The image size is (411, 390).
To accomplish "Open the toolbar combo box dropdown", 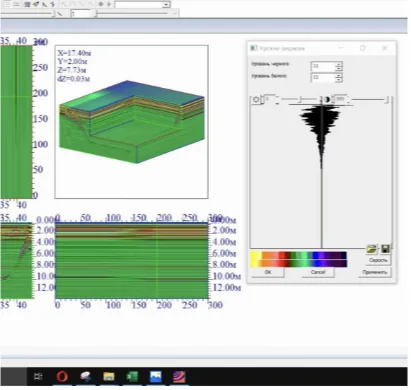I will (166, 4).
